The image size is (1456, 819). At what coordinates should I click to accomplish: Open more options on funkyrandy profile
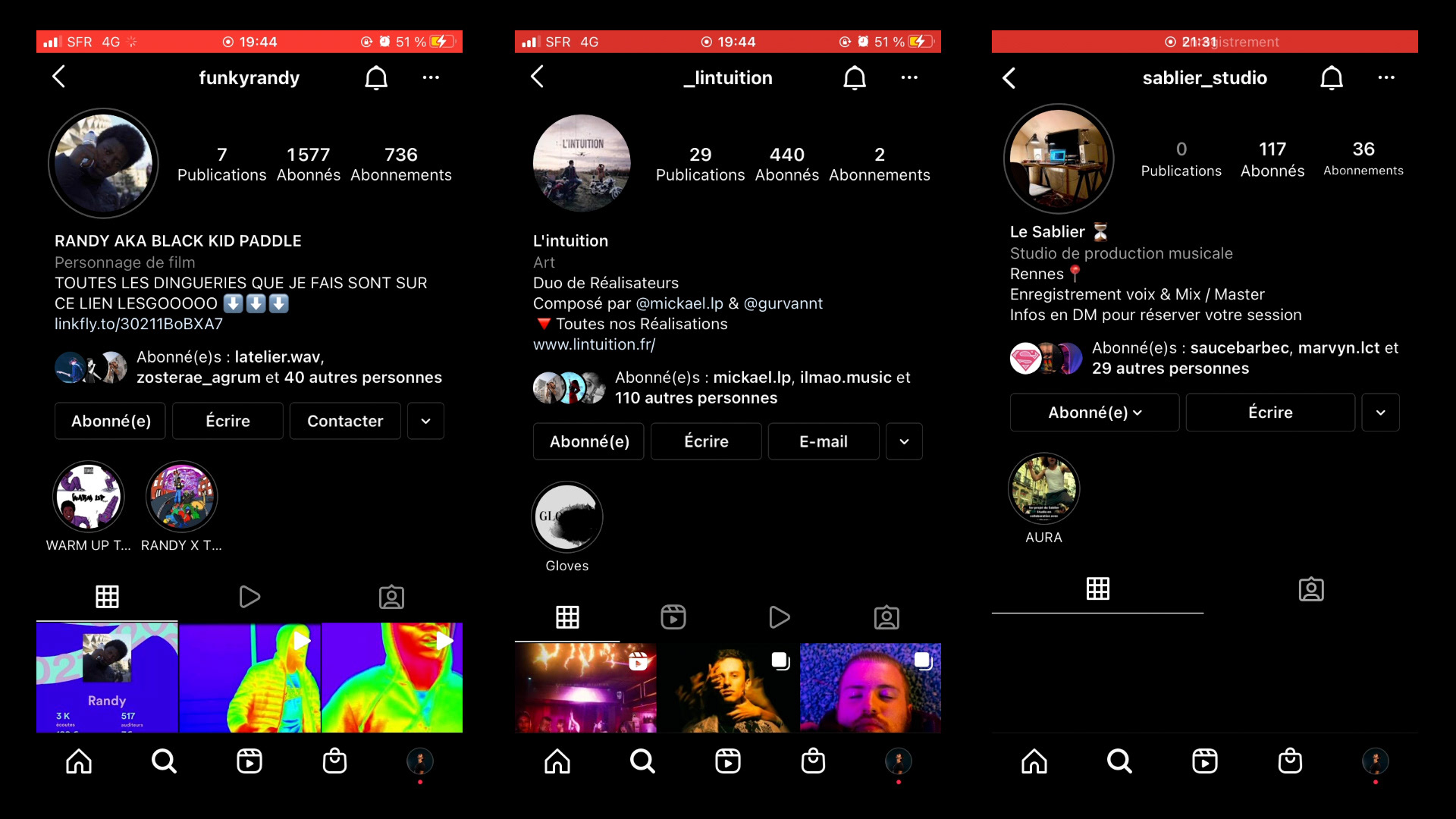click(x=431, y=77)
